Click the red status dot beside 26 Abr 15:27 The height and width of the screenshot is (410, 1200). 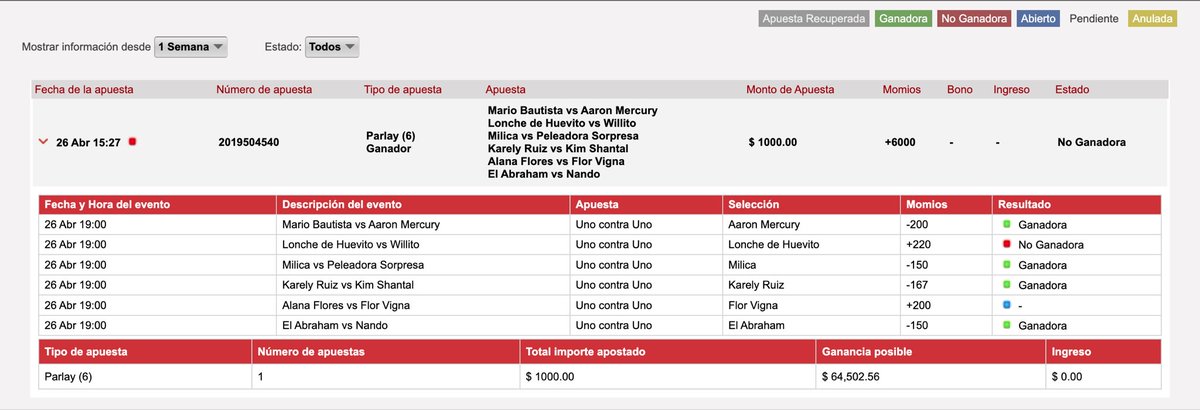pyautogui.click(x=133, y=142)
